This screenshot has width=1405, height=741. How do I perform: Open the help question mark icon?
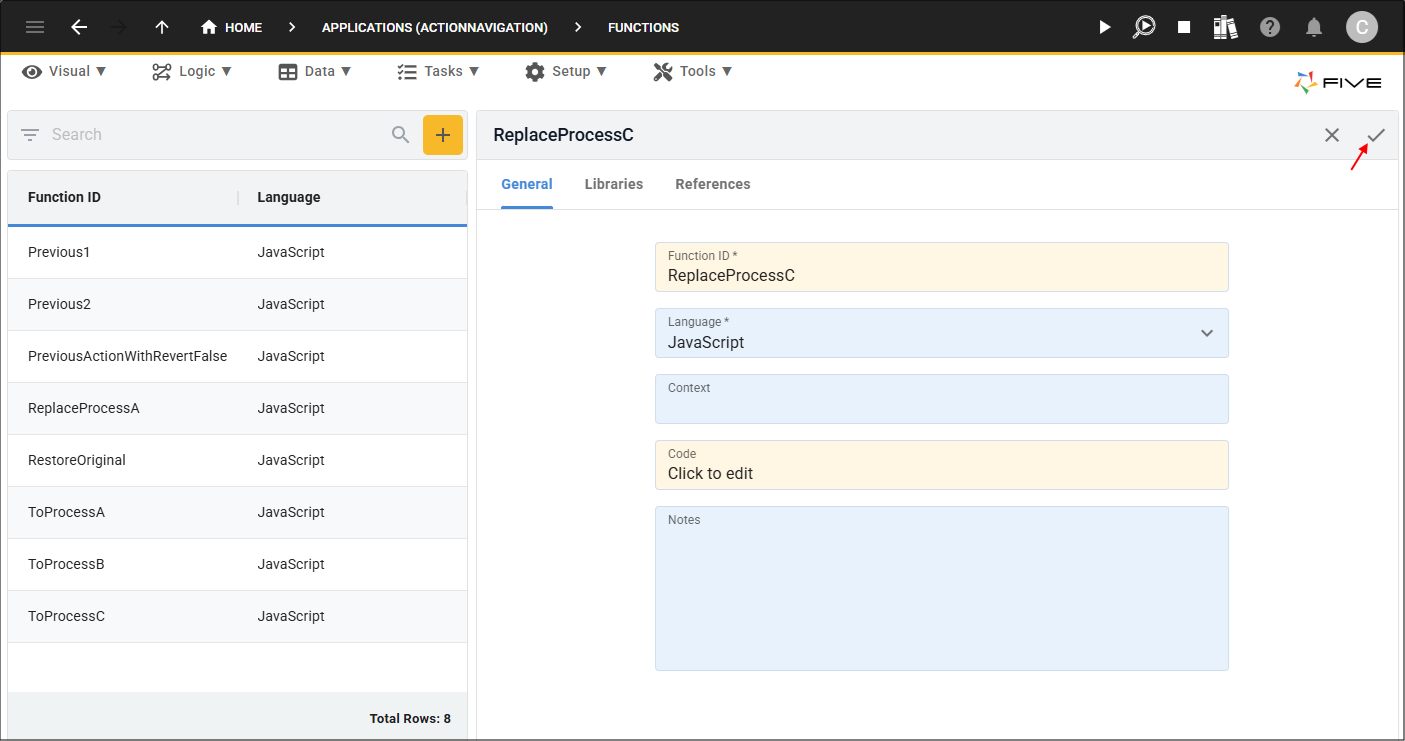pos(1270,27)
